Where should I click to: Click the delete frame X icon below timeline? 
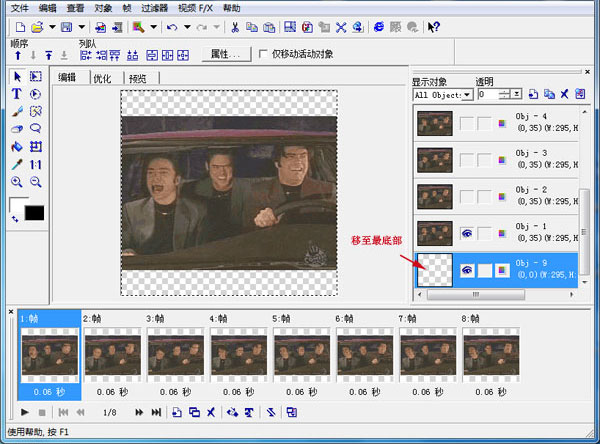click(x=211, y=412)
